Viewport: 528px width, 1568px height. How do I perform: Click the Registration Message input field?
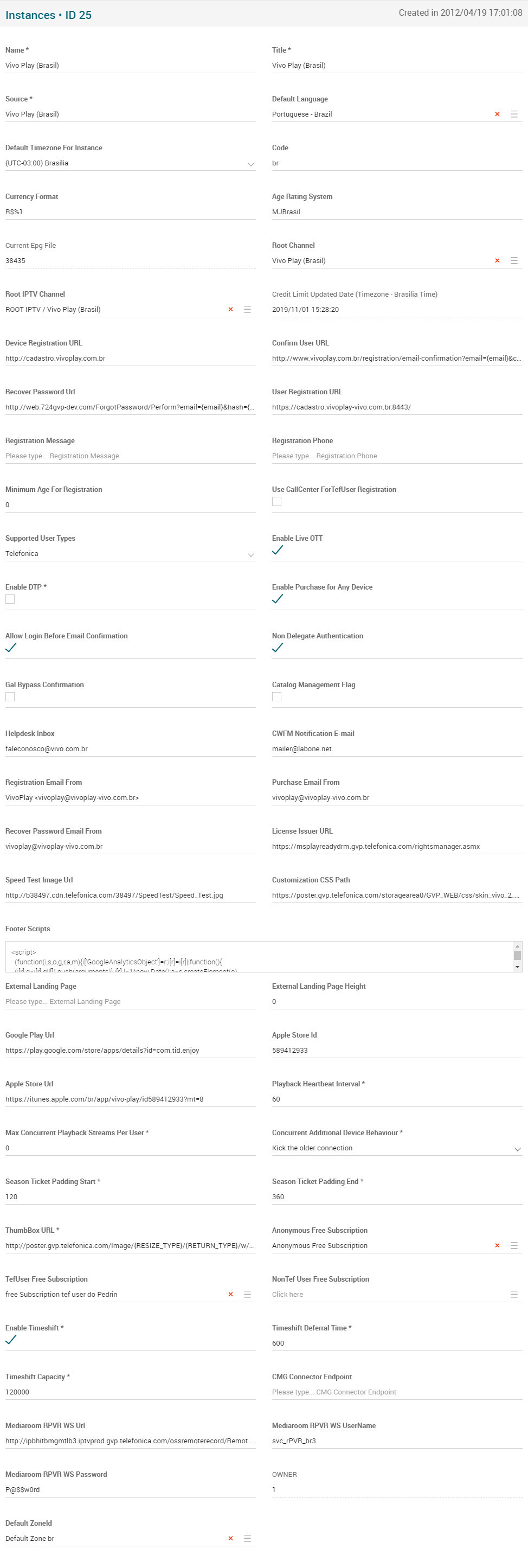130,456
